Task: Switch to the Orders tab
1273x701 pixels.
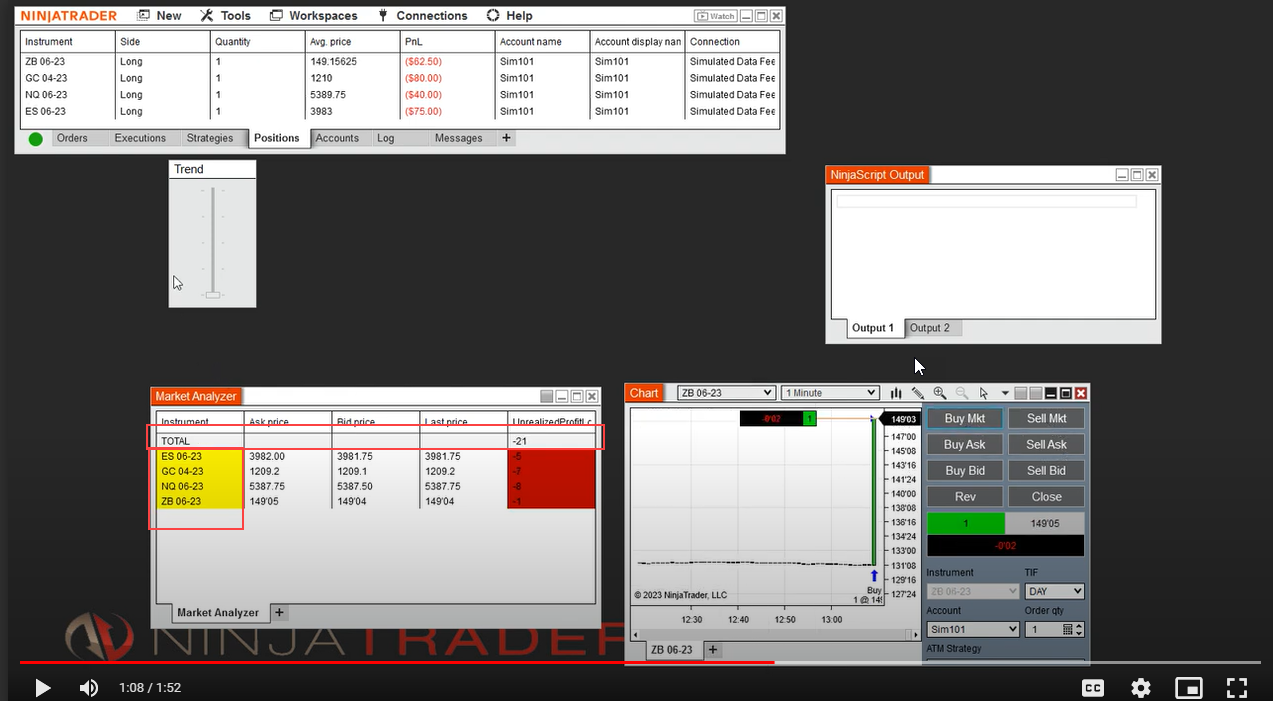Action: [x=72, y=138]
